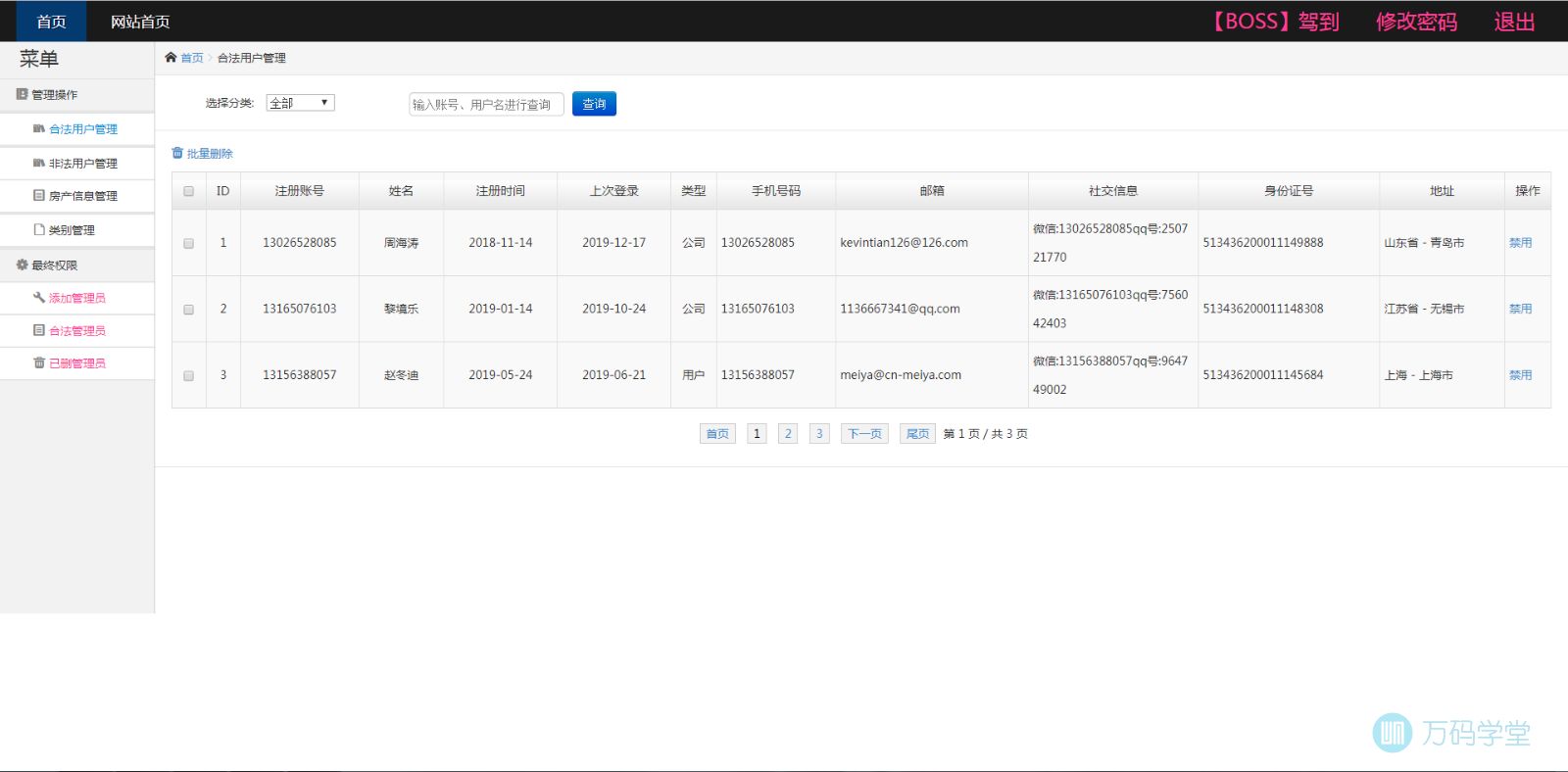1568x772 pixels.
Task: Click the icon next to 房产信息管理
Action: (39, 195)
